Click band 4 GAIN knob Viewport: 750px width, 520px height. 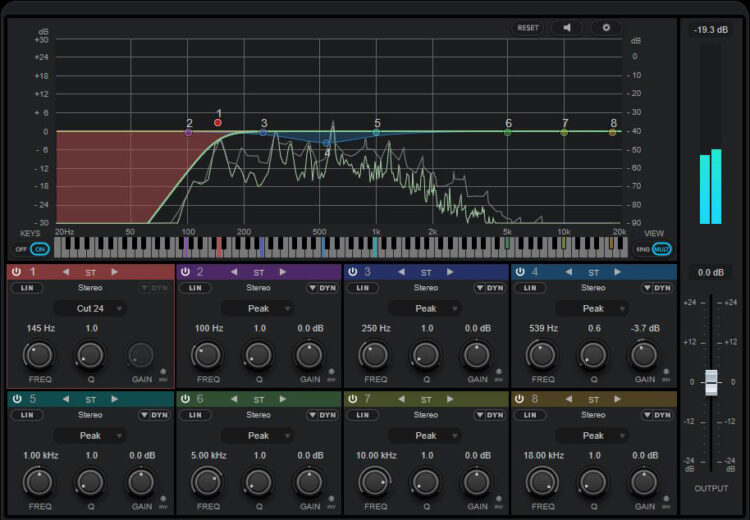click(x=644, y=355)
